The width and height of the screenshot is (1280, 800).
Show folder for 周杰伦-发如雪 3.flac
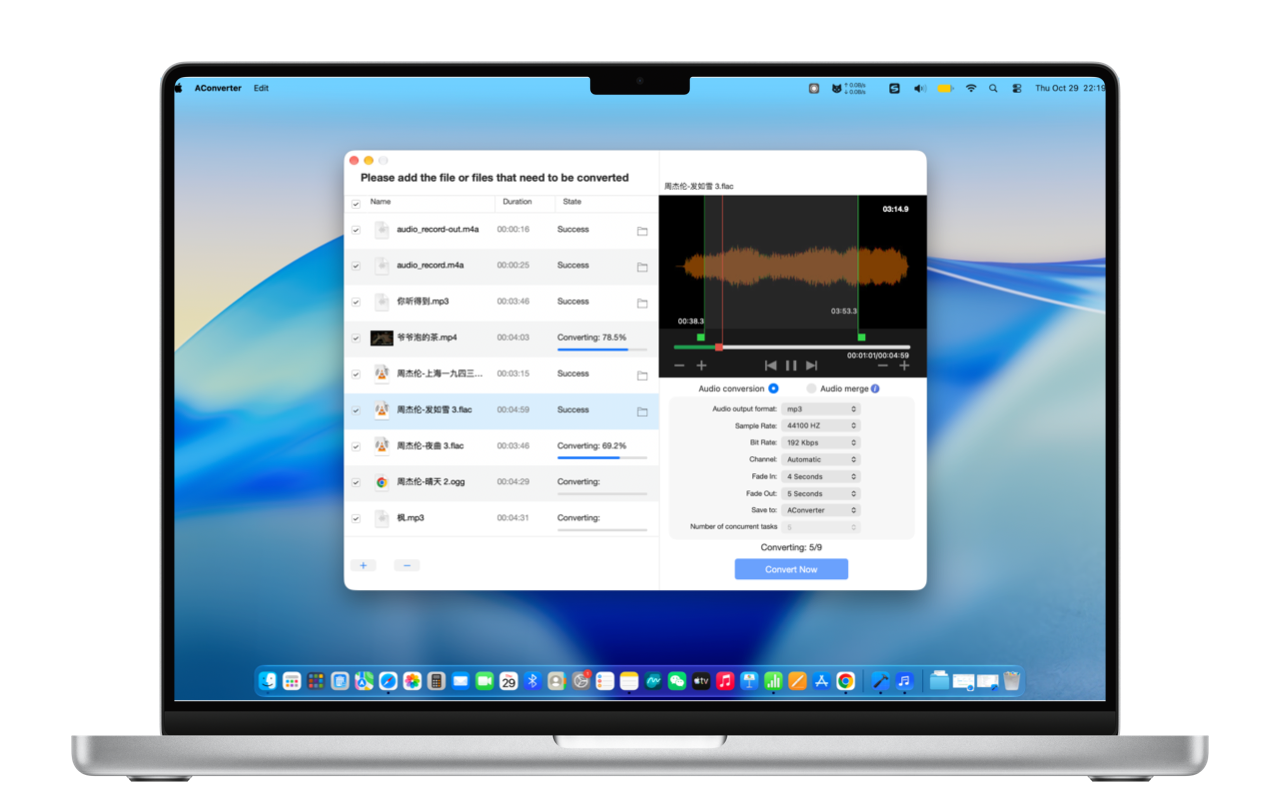[x=642, y=411]
